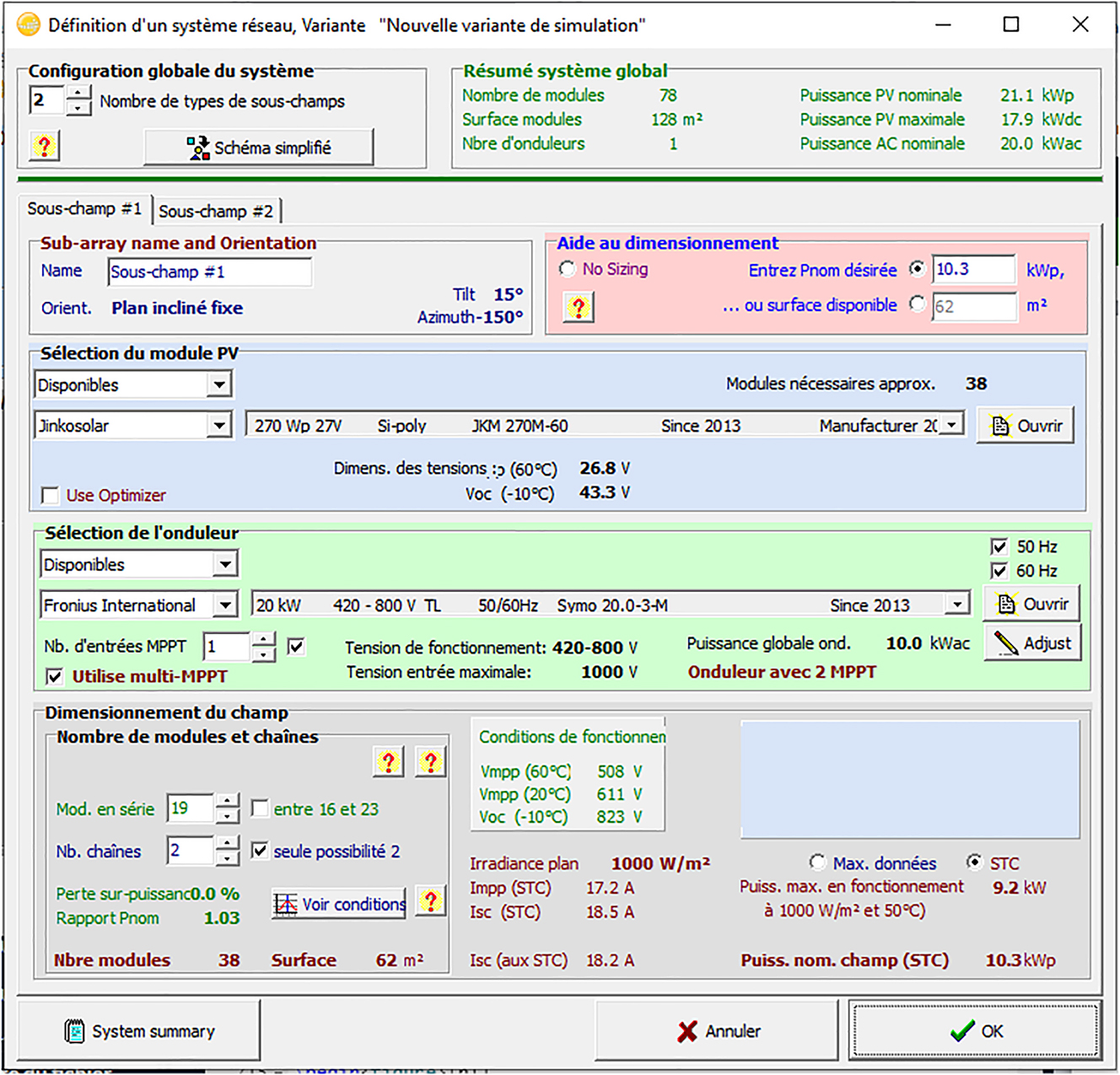This screenshot has height=1075, width=1120.
Task: Click the sub-array Name input field
Action: click(210, 272)
